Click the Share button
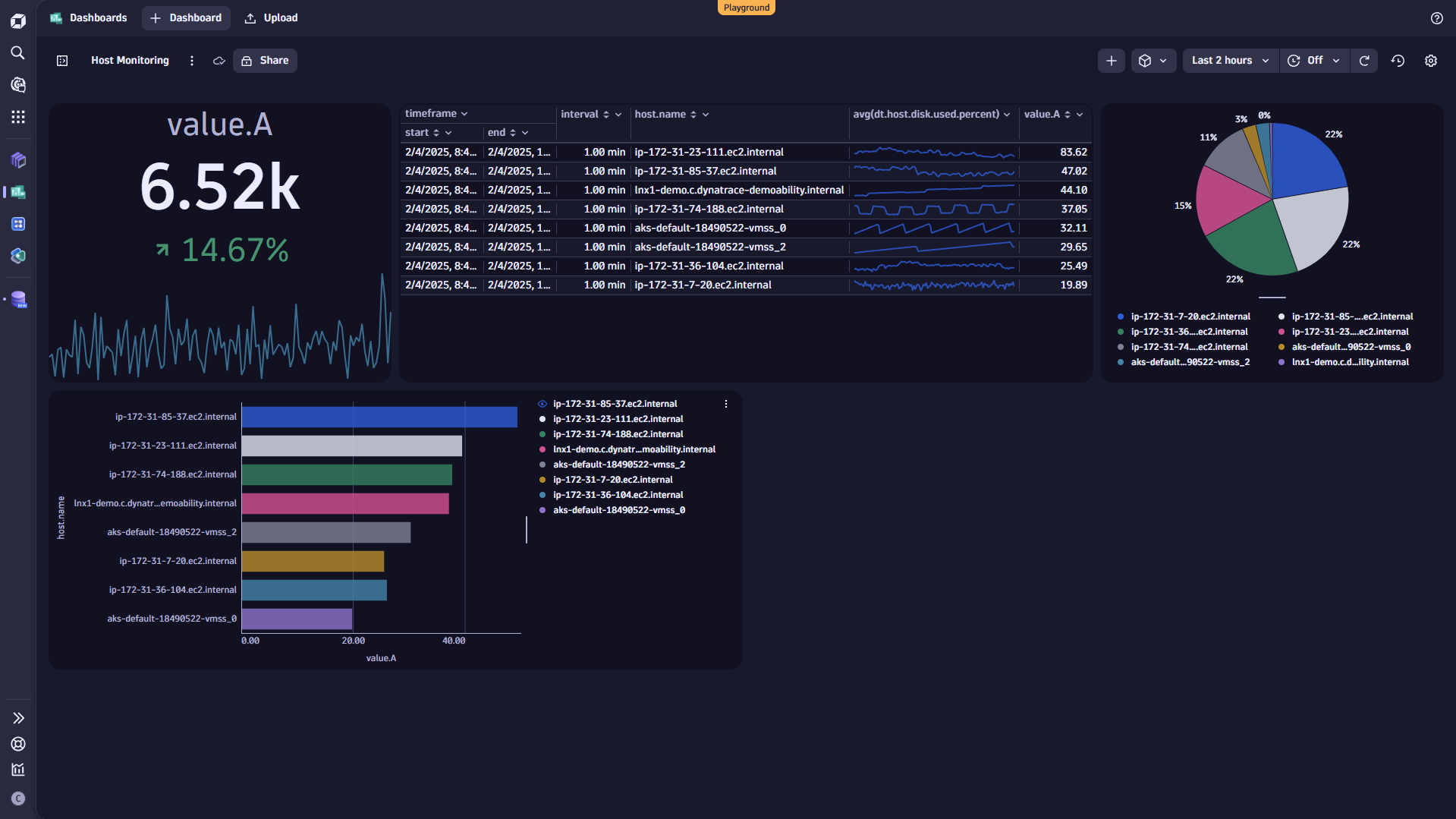The width and height of the screenshot is (1456, 819). (265, 60)
